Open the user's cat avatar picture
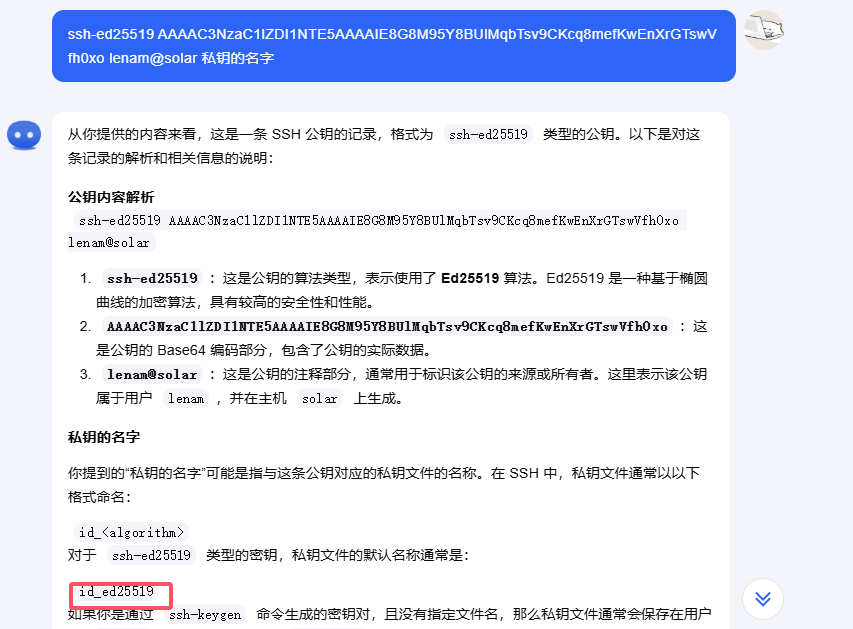The image size is (853, 629). click(764, 29)
